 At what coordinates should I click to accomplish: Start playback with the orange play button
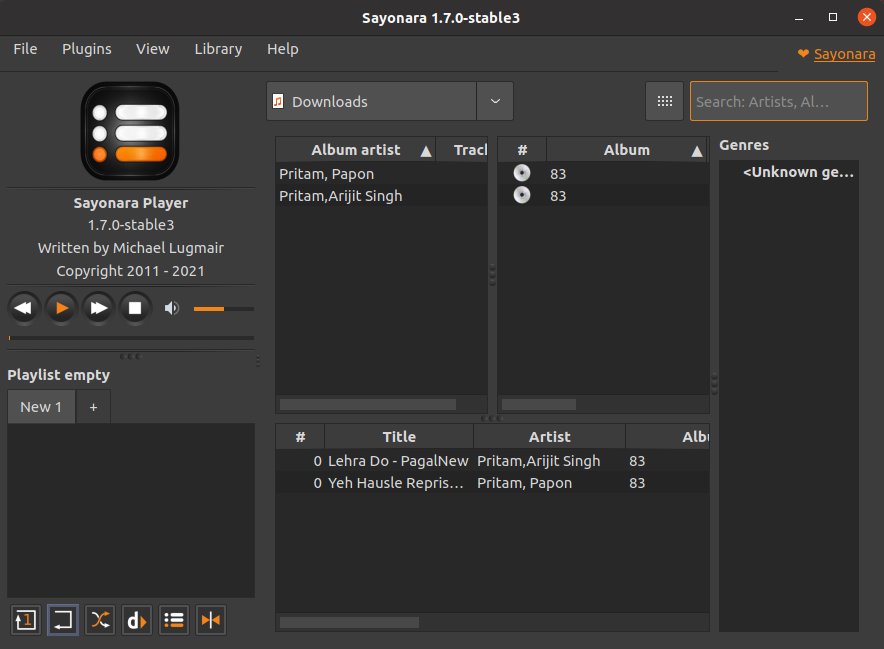coord(61,308)
